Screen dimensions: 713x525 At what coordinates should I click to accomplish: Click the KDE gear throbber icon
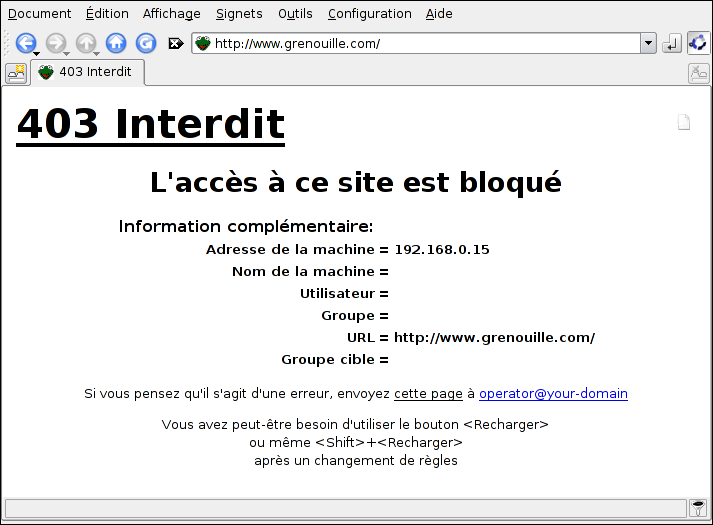(697, 43)
